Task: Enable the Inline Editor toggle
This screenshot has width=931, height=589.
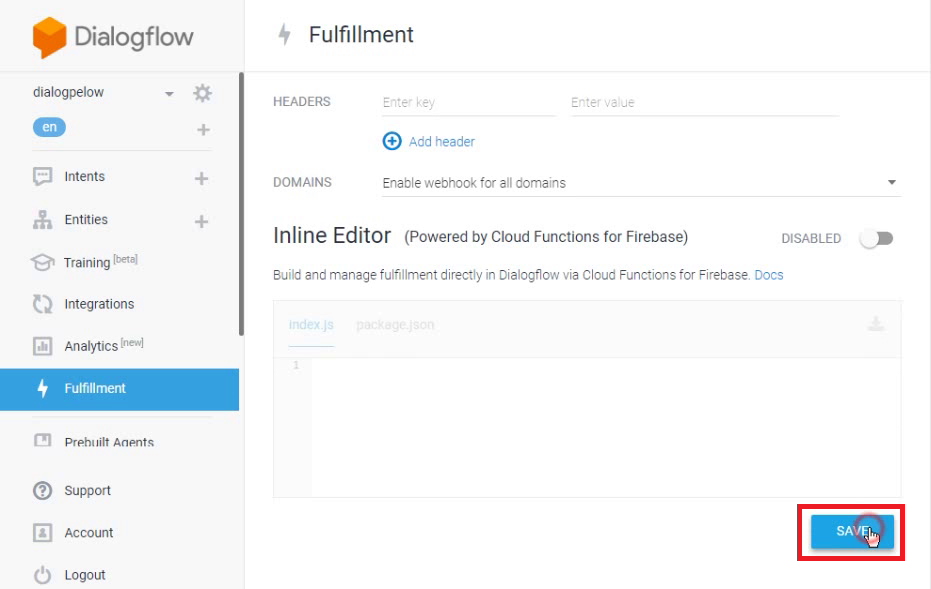Action: coord(876,239)
